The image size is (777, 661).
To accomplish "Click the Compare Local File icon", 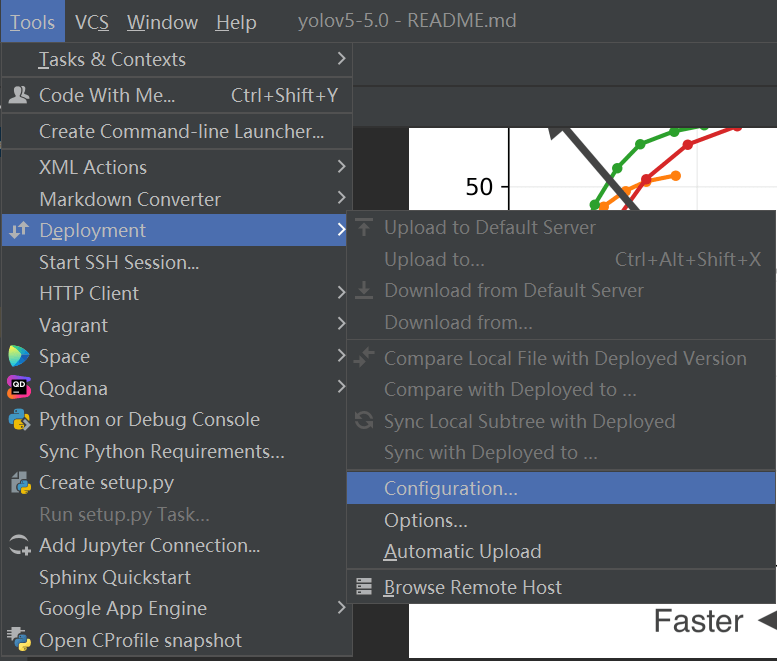I will (x=364, y=358).
